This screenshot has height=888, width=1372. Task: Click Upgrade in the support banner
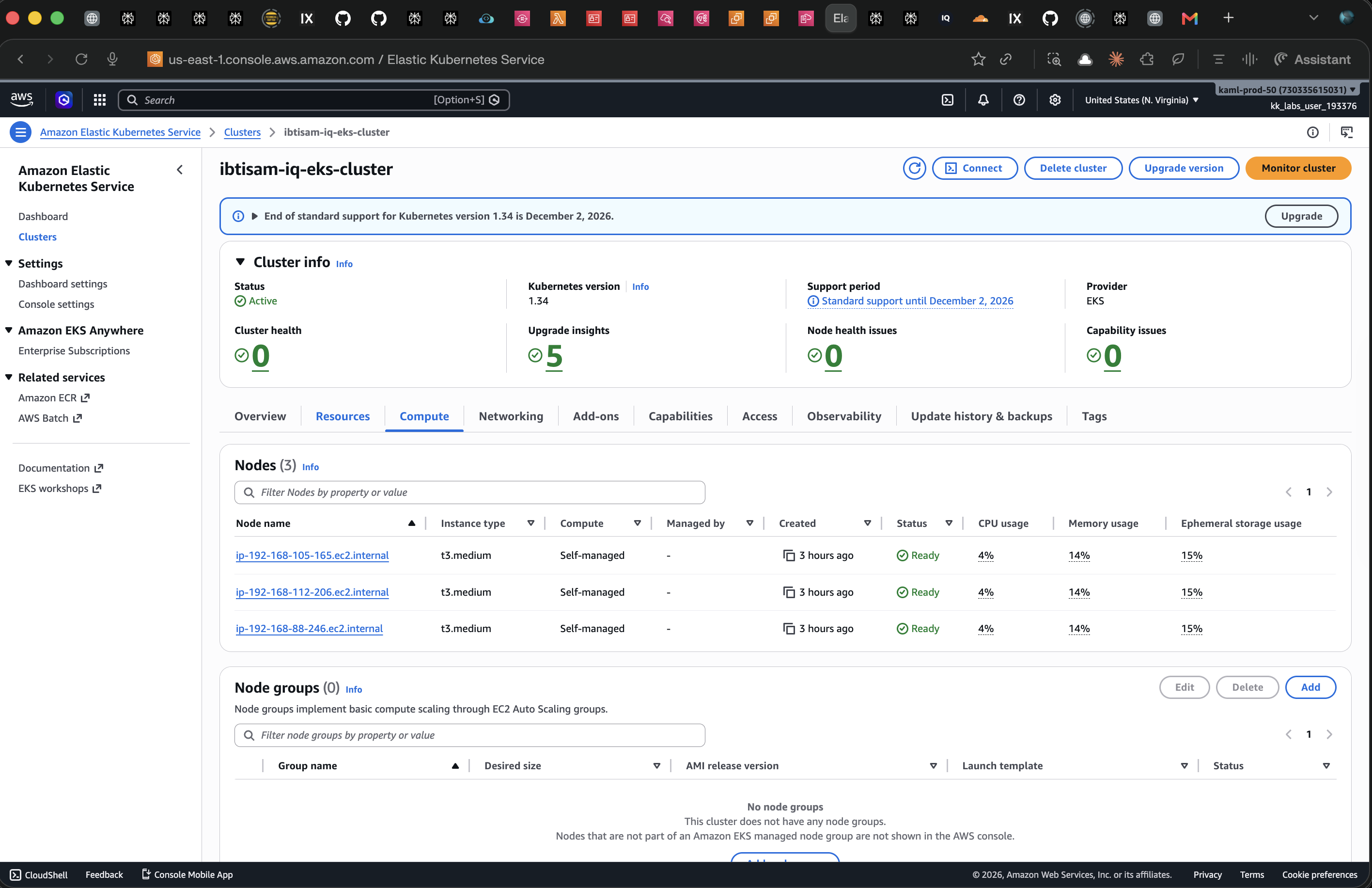point(1301,216)
